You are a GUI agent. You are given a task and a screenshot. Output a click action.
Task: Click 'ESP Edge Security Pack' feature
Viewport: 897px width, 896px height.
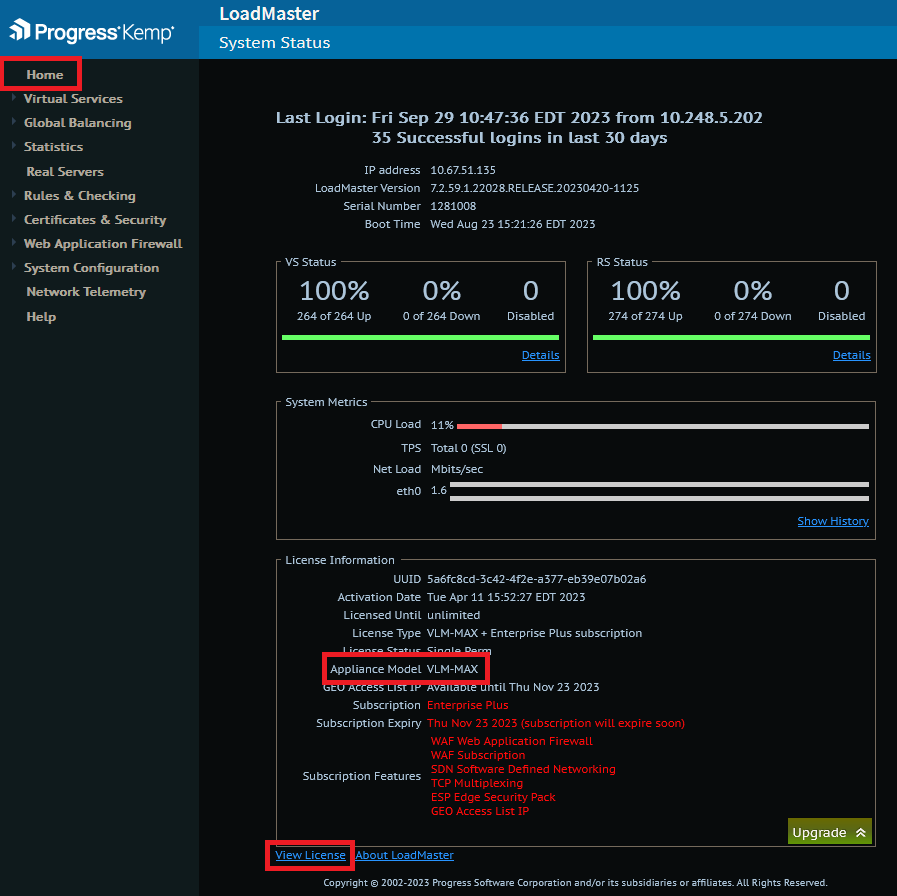(x=493, y=798)
